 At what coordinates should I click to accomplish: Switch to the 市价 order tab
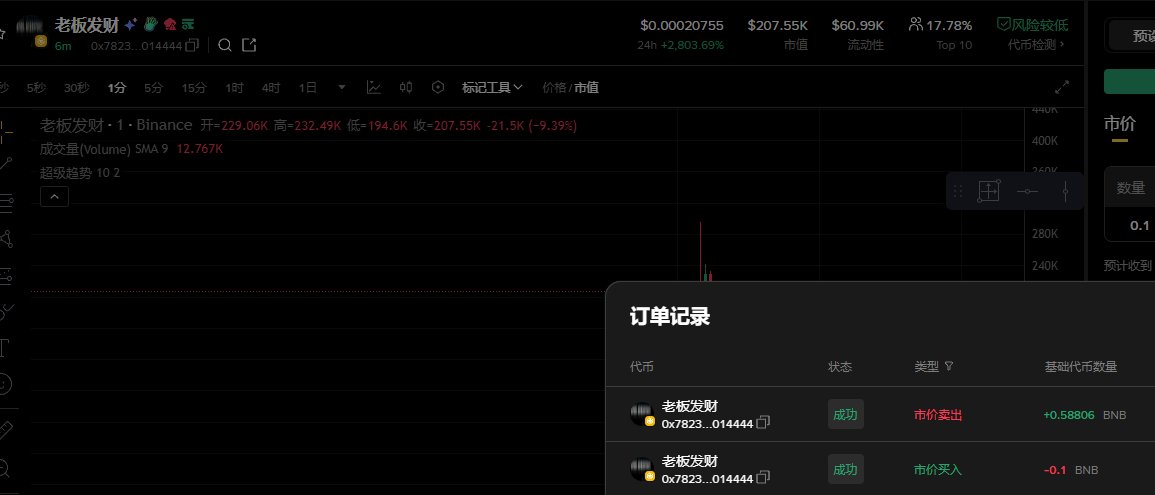pyautogui.click(x=1120, y=123)
